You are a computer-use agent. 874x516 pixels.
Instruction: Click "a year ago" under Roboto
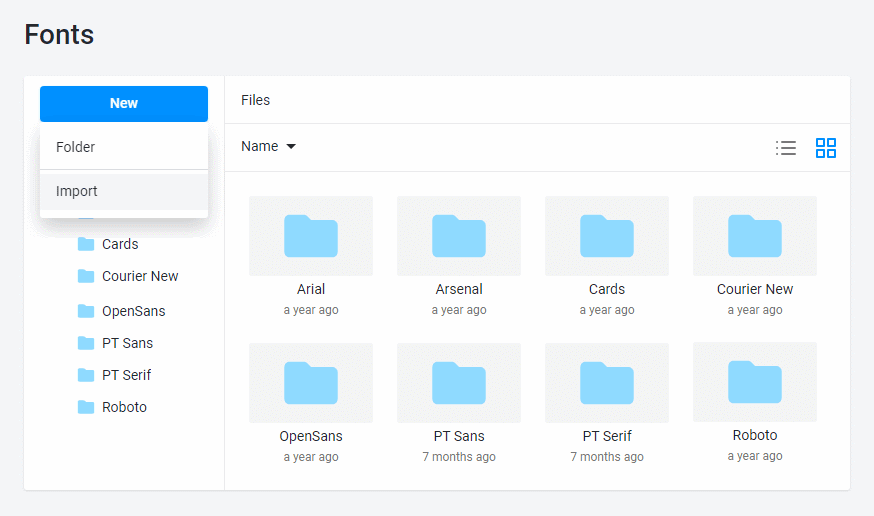coord(755,456)
